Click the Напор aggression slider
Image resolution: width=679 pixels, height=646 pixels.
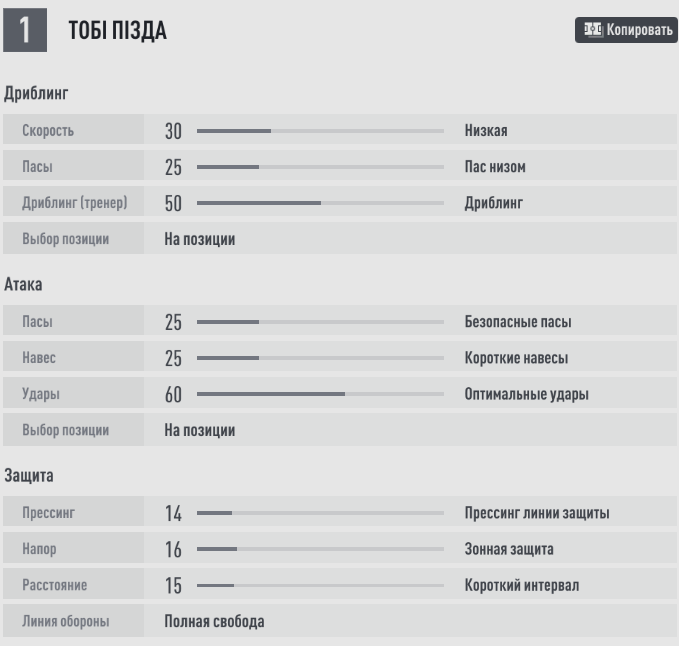pyautogui.click(x=320, y=549)
